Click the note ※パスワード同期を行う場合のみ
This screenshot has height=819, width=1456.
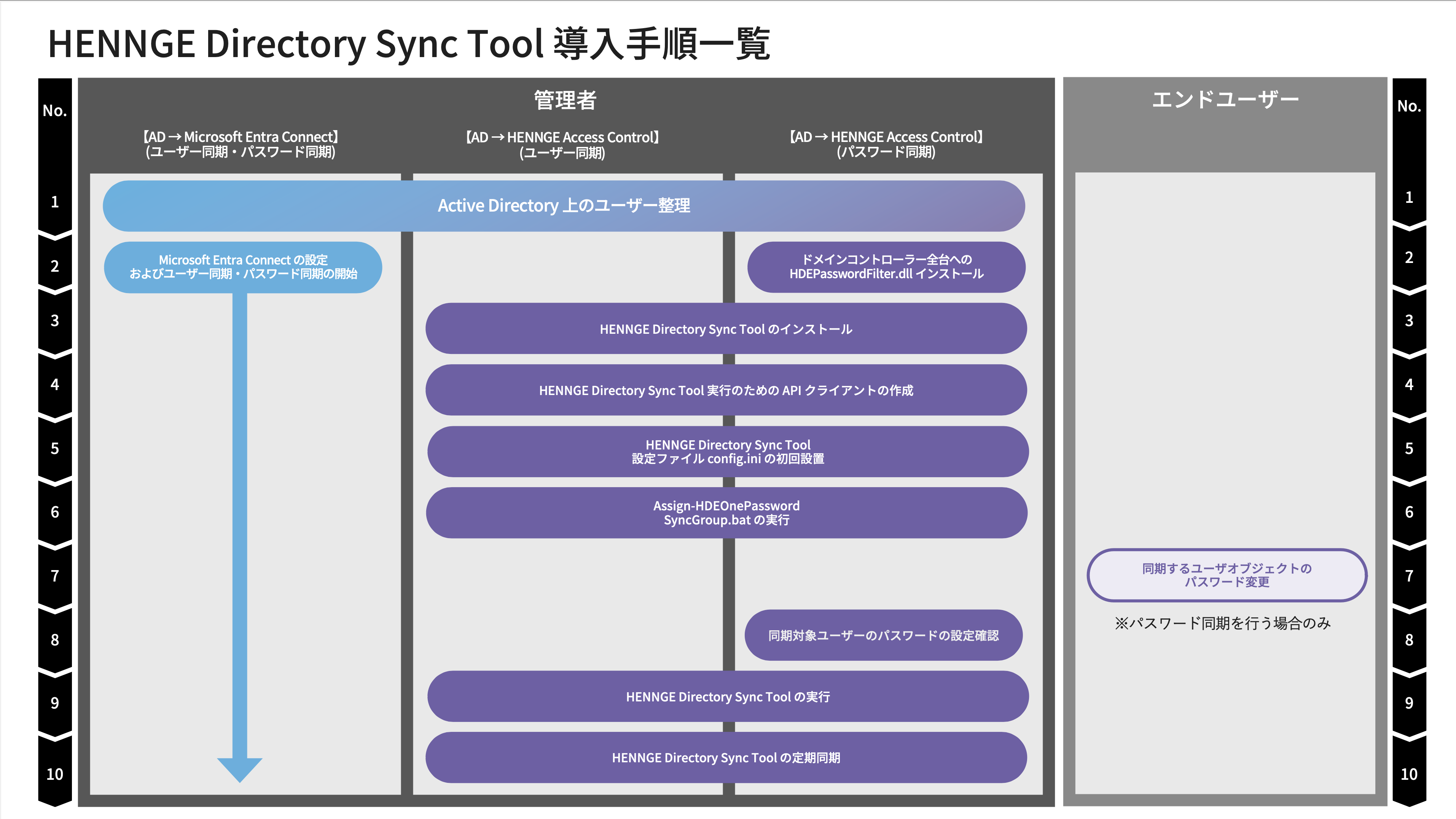tap(1222, 623)
